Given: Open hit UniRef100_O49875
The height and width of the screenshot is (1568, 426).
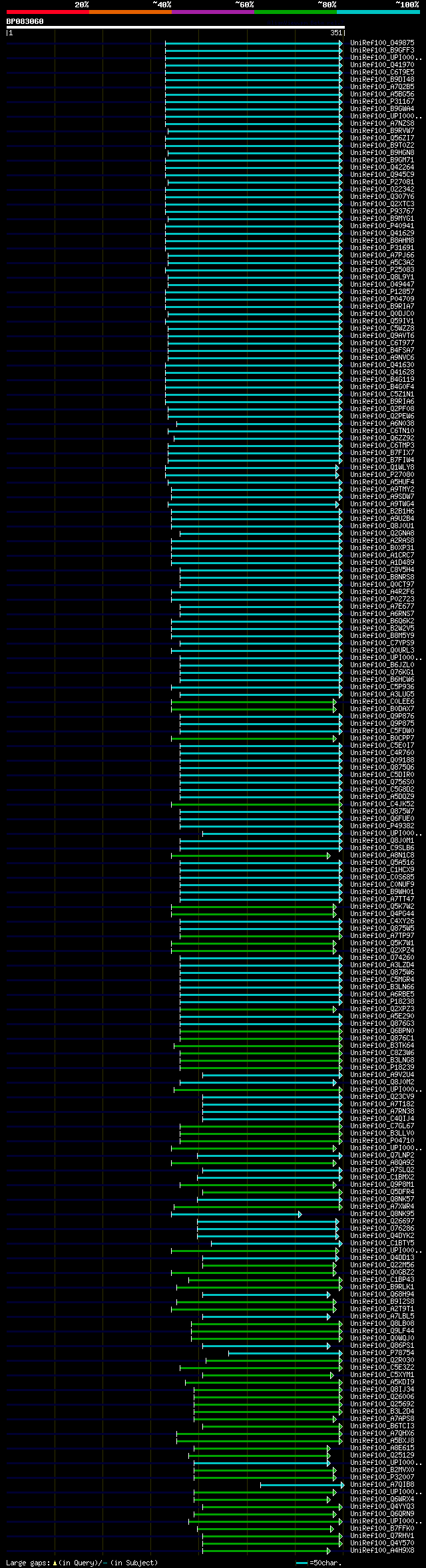Looking at the screenshot, I should click(x=382, y=43).
